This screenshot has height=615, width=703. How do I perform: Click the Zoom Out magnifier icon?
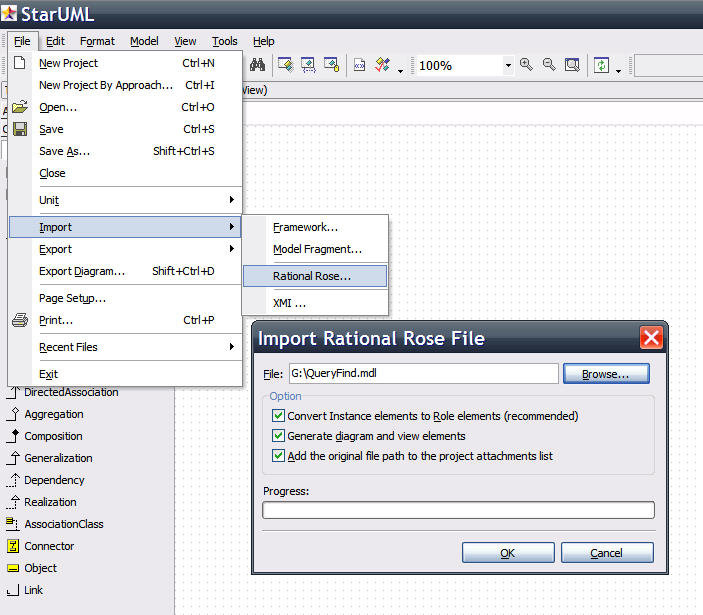[550, 65]
